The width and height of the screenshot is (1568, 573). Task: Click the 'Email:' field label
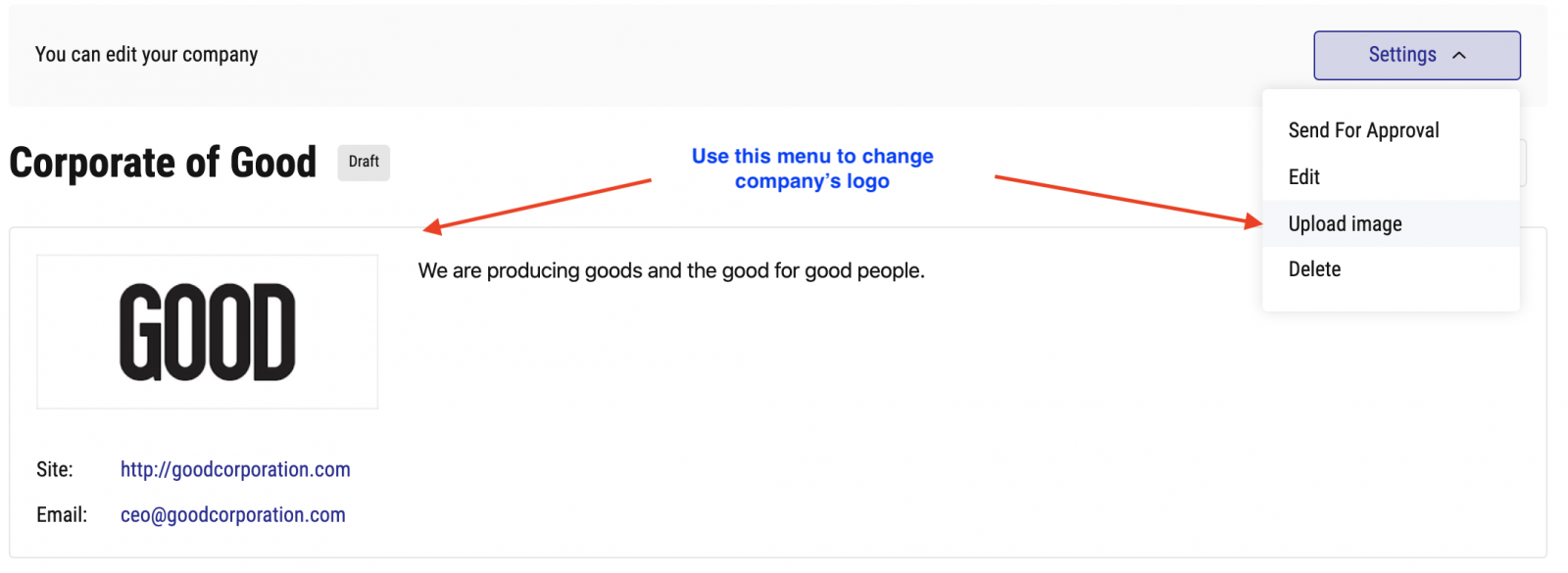62,515
